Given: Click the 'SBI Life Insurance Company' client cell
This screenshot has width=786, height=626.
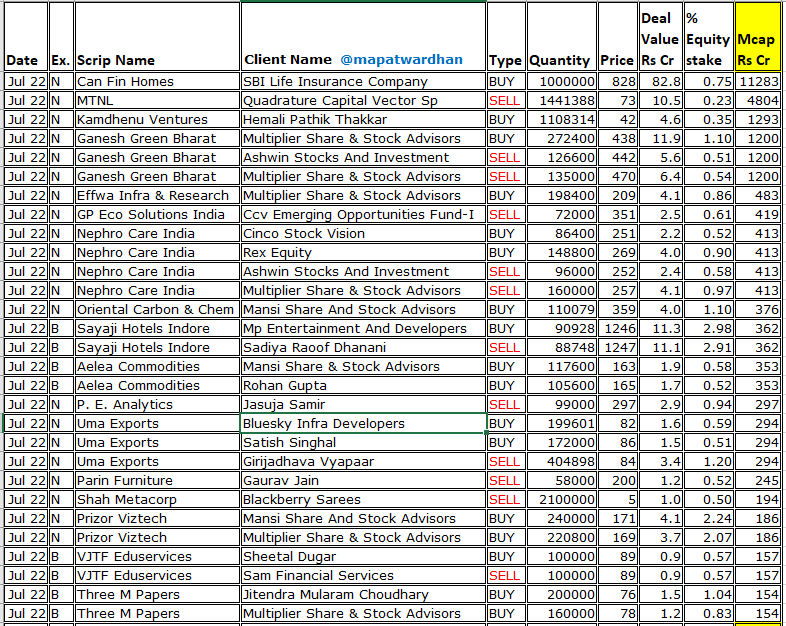Looking at the screenshot, I should click(363, 81).
